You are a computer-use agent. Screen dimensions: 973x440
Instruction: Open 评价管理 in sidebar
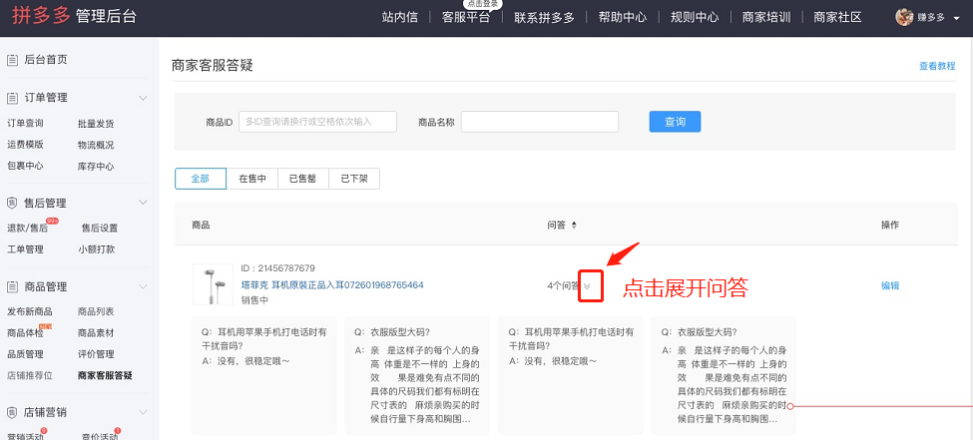(96, 354)
